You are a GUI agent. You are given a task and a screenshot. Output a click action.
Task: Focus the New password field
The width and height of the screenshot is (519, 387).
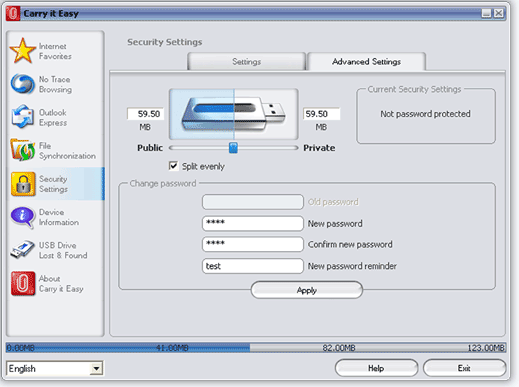coord(253,223)
